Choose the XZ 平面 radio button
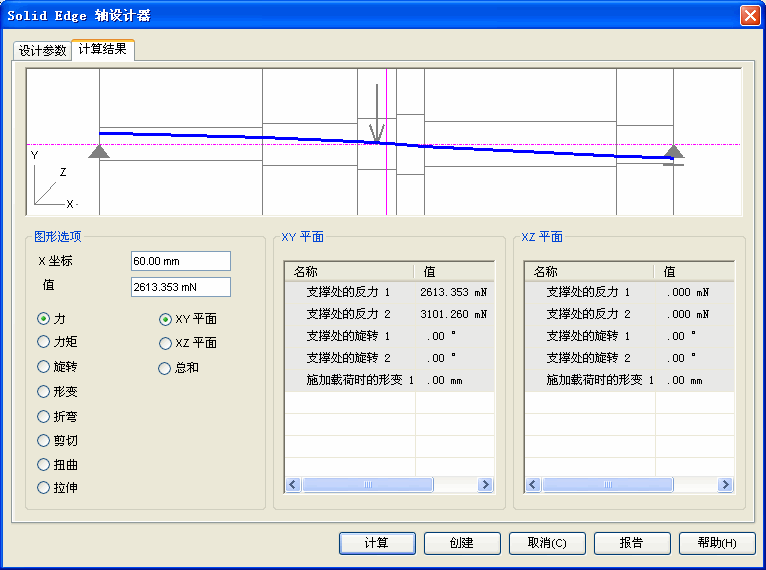This screenshot has height=570, width=766. click(x=166, y=343)
